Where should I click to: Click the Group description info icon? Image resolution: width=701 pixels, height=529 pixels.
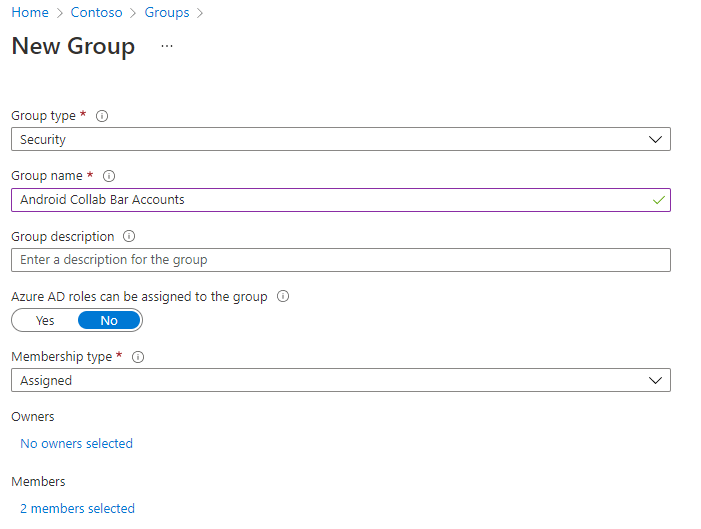(x=129, y=236)
